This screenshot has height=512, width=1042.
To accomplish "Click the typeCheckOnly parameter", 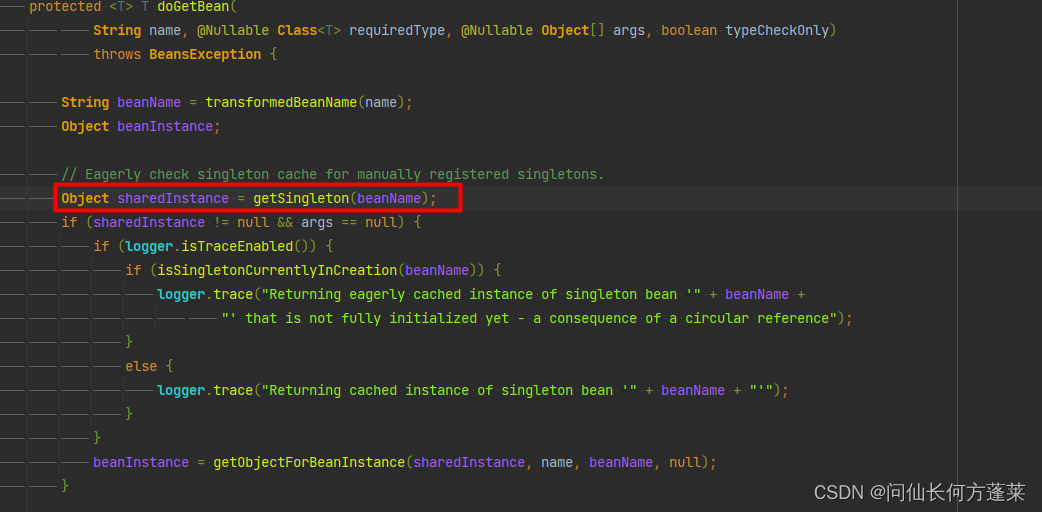I will [x=777, y=31].
